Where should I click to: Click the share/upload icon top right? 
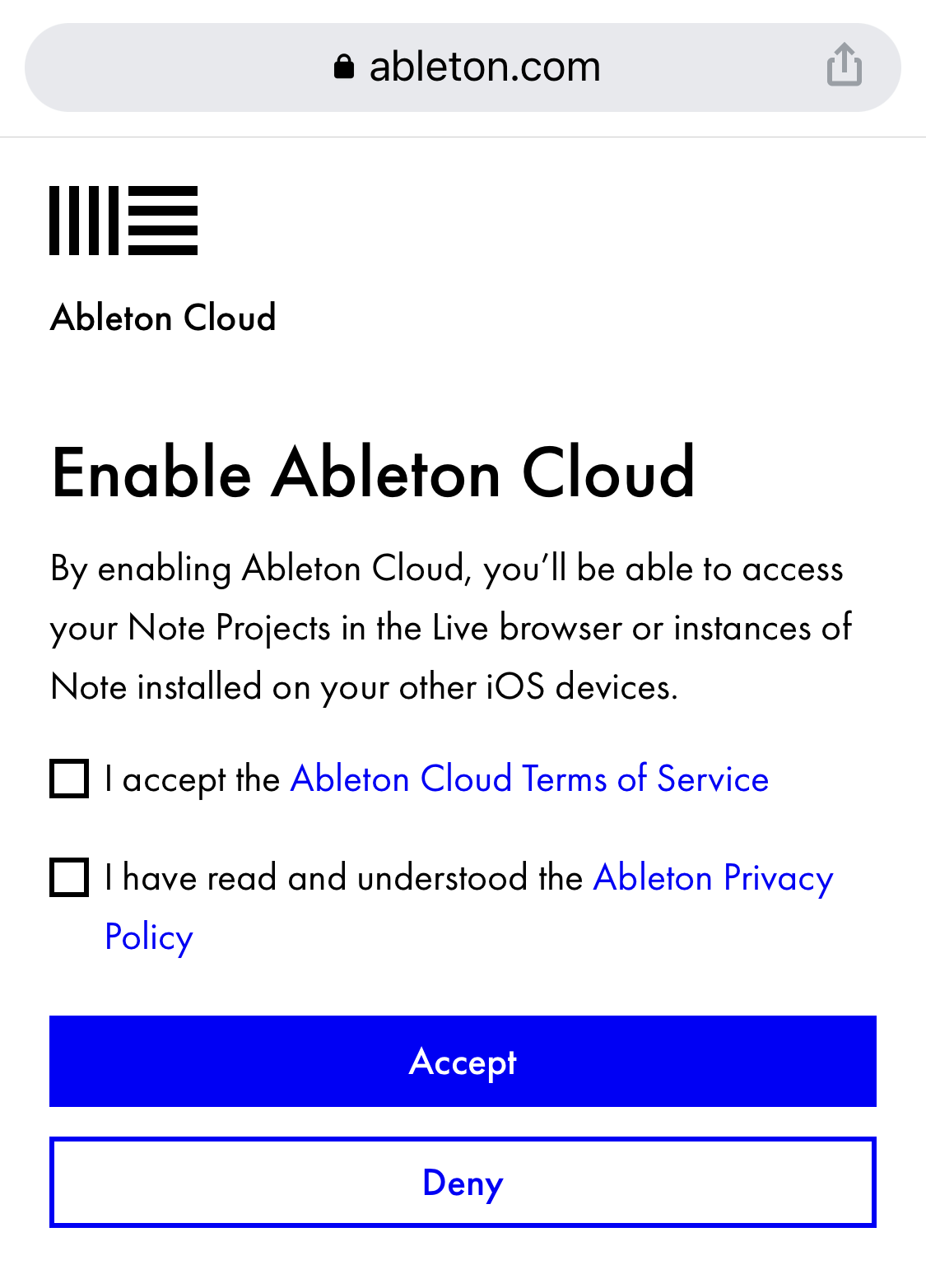[843, 65]
